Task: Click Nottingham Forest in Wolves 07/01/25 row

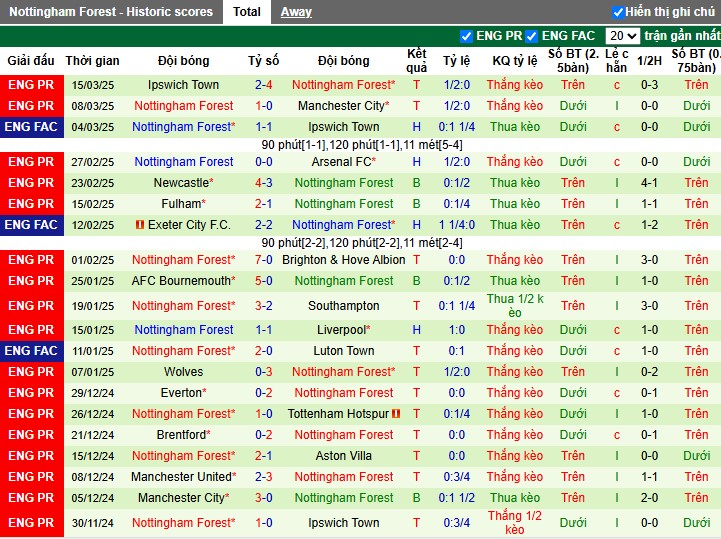Action: (343, 372)
